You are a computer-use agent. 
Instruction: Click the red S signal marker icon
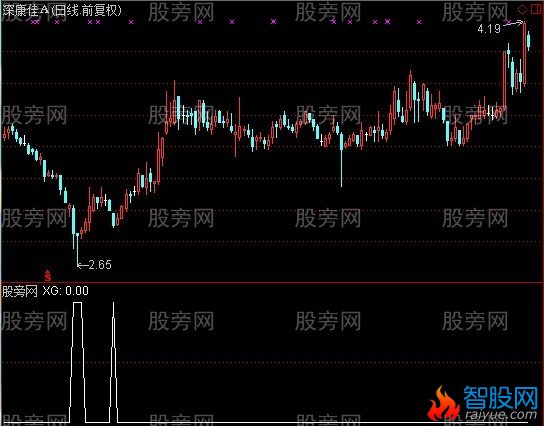click(48, 275)
